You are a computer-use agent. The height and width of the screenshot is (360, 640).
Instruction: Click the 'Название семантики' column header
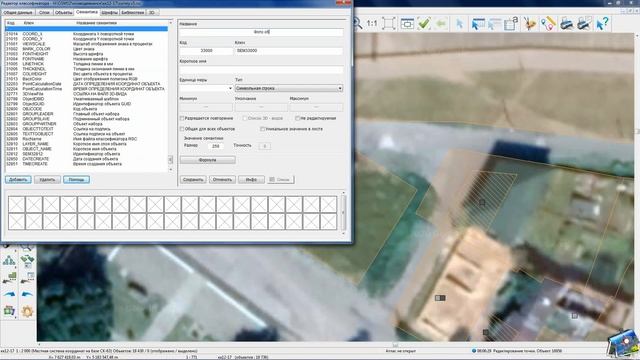pyautogui.click(x=97, y=23)
